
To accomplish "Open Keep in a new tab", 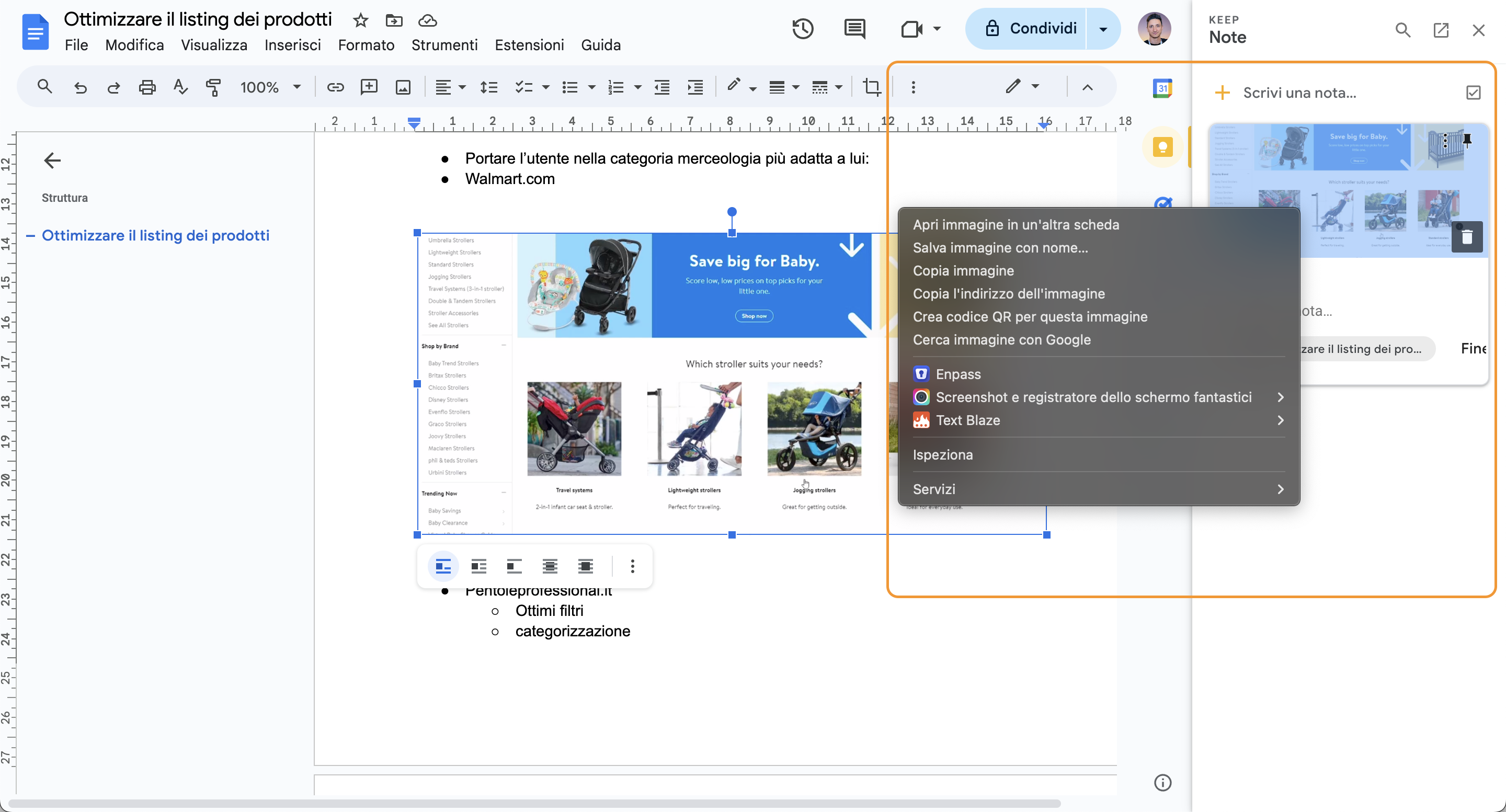I will [1441, 30].
